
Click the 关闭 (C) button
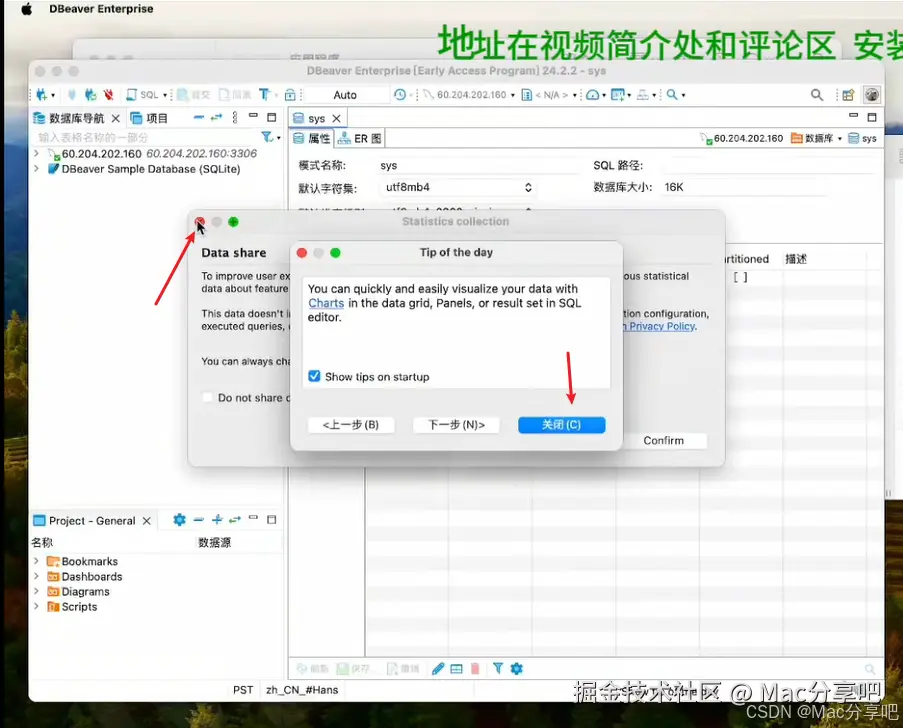pos(561,424)
